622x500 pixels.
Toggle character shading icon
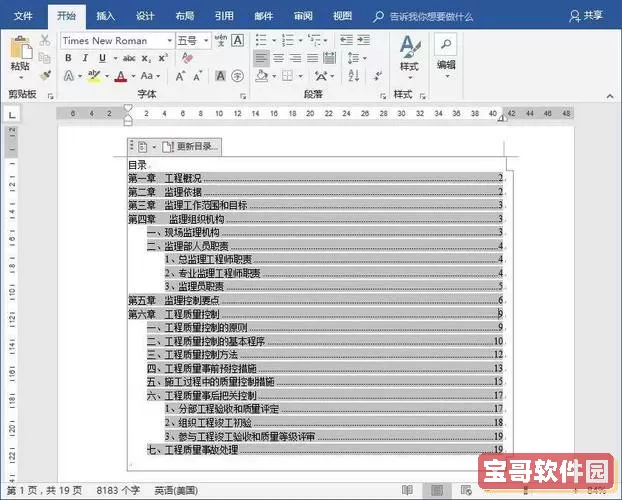[x=221, y=76]
